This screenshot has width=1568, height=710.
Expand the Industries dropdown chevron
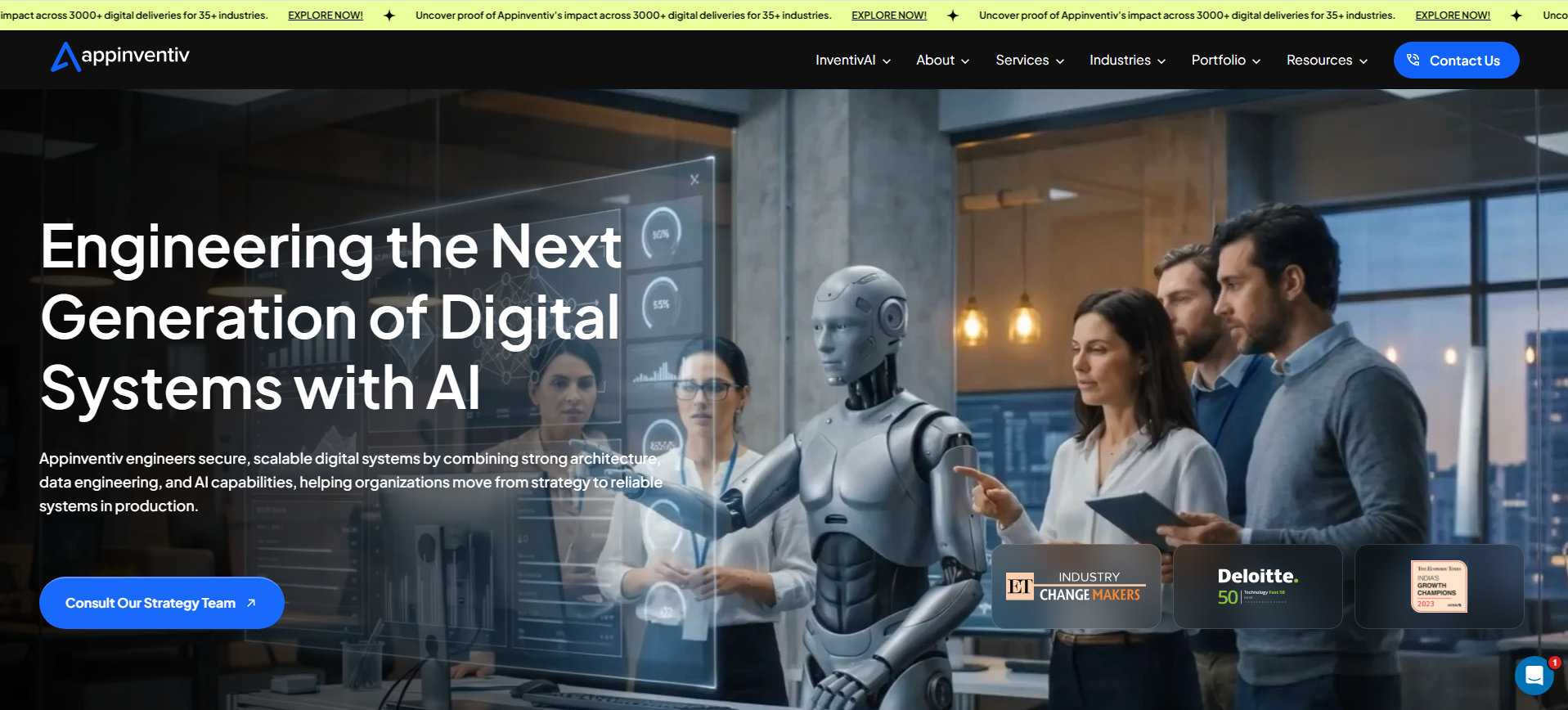[1161, 61]
